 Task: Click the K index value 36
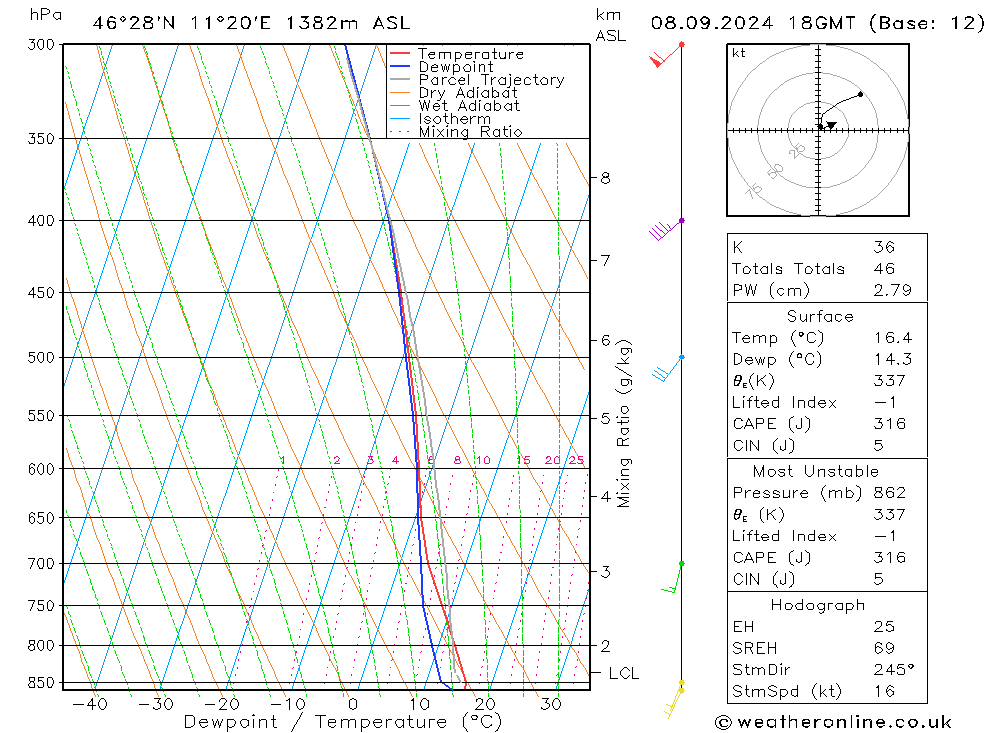point(884,247)
